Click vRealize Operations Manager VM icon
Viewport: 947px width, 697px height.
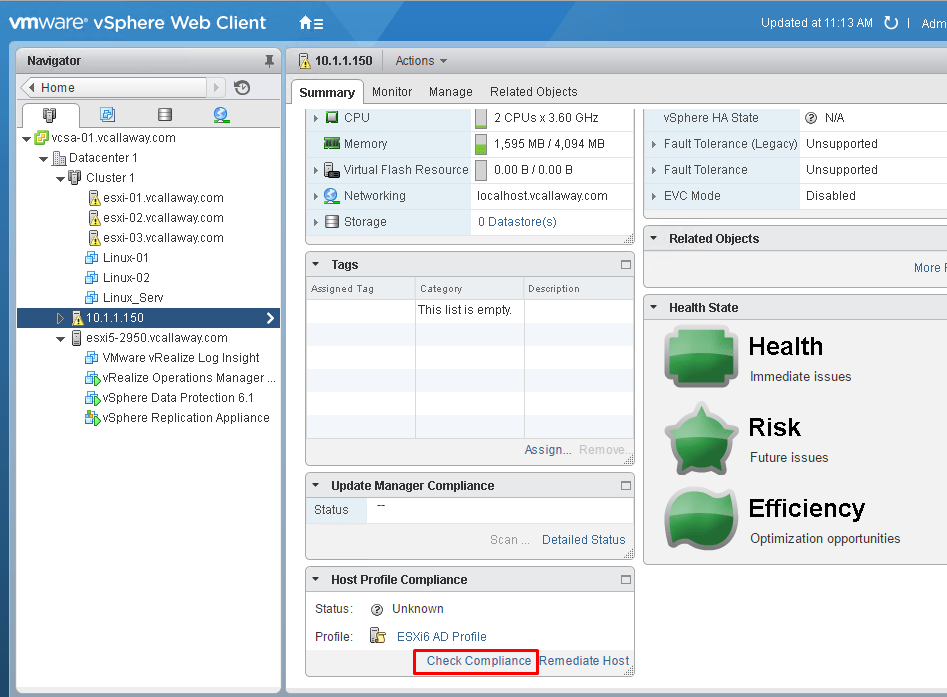tap(92, 378)
